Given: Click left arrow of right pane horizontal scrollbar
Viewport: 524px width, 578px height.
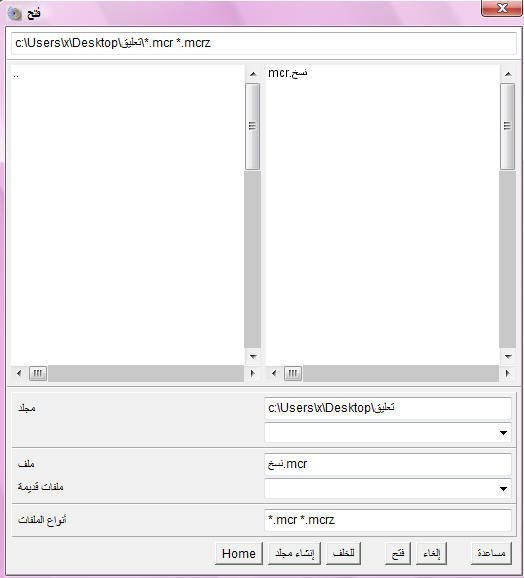Looking at the screenshot, I should [x=274, y=373].
